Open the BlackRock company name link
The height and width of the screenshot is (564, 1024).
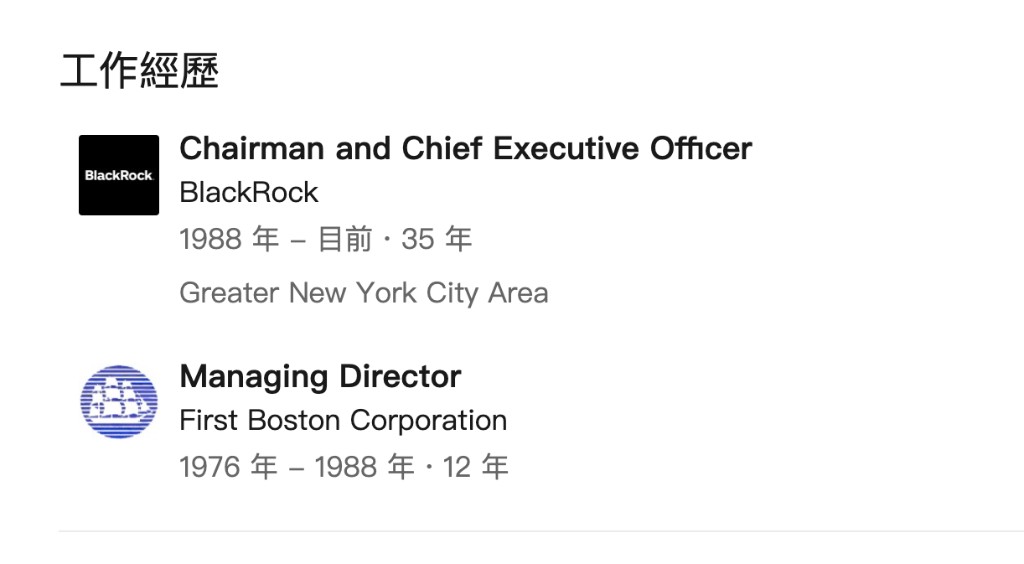point(249,192)
